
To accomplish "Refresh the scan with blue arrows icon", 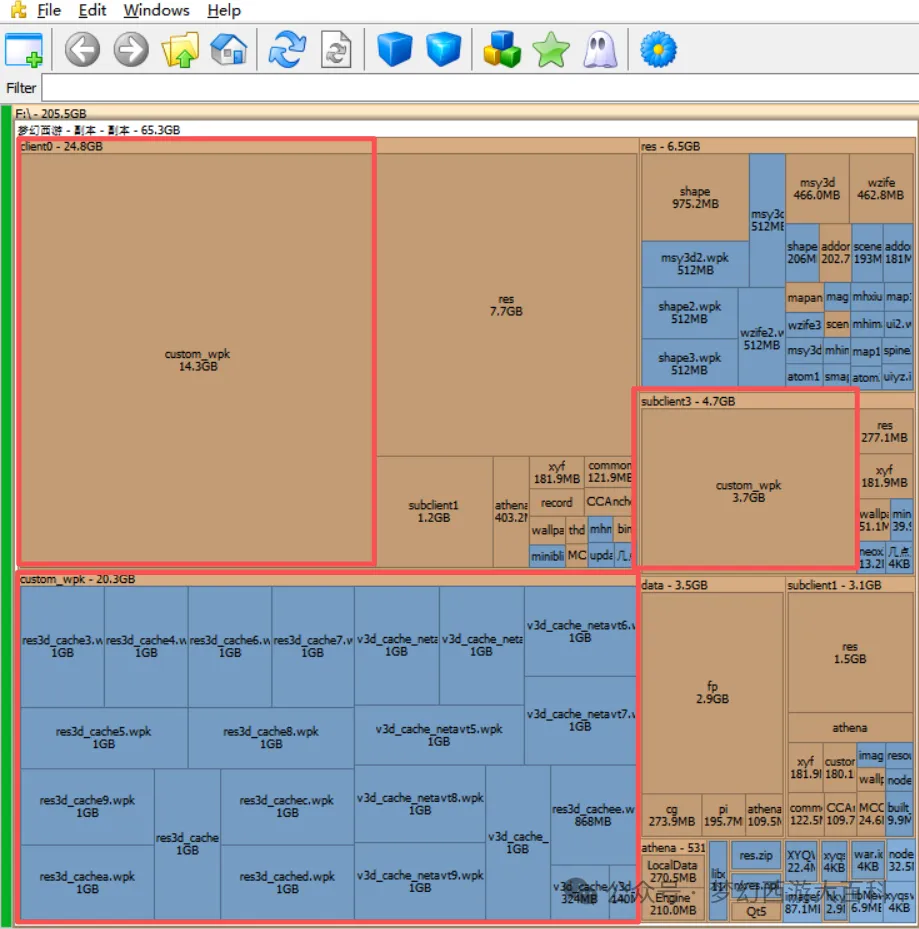I will (287, 49).
